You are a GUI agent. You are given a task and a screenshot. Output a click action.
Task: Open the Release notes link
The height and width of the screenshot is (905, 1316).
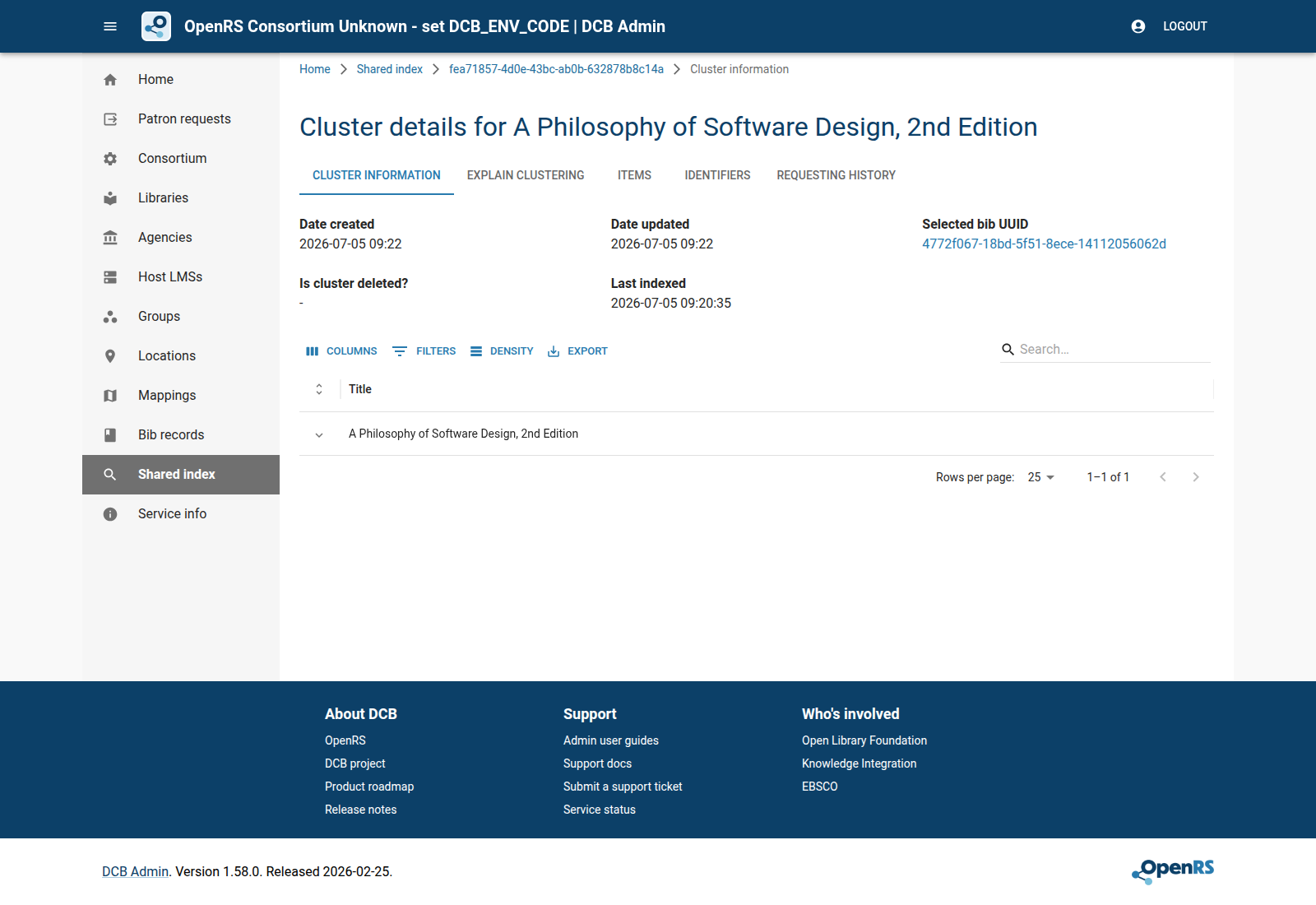coord(361,810)
